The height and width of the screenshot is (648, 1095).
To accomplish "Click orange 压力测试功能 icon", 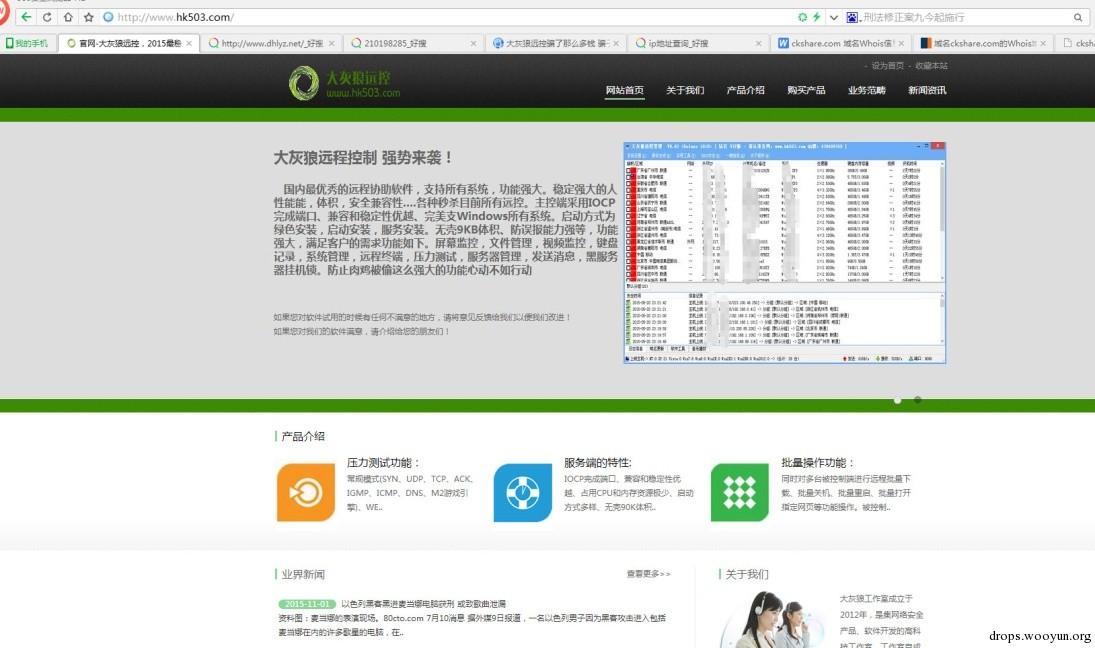I will [x=306, y=492].
